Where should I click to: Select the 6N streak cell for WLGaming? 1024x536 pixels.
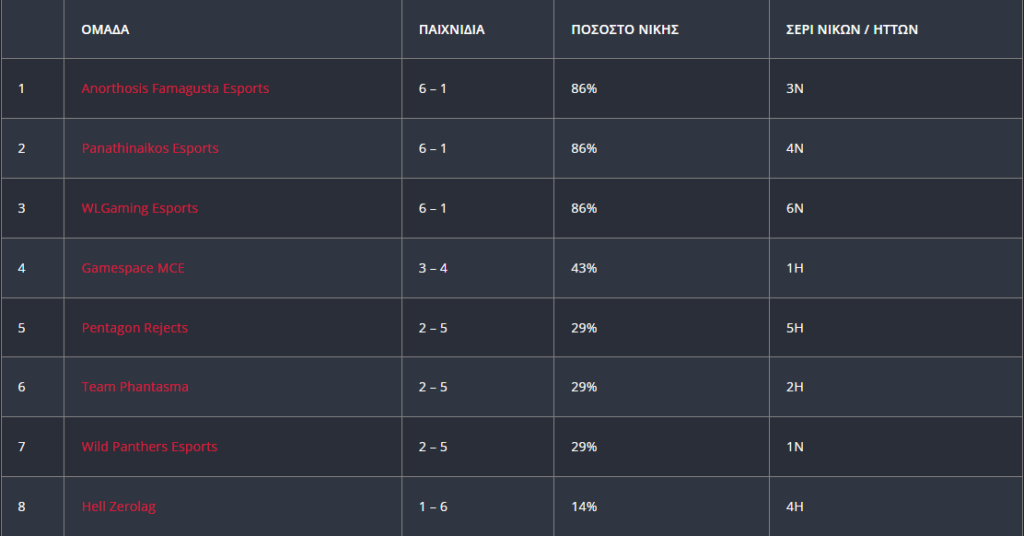[896, 208]
